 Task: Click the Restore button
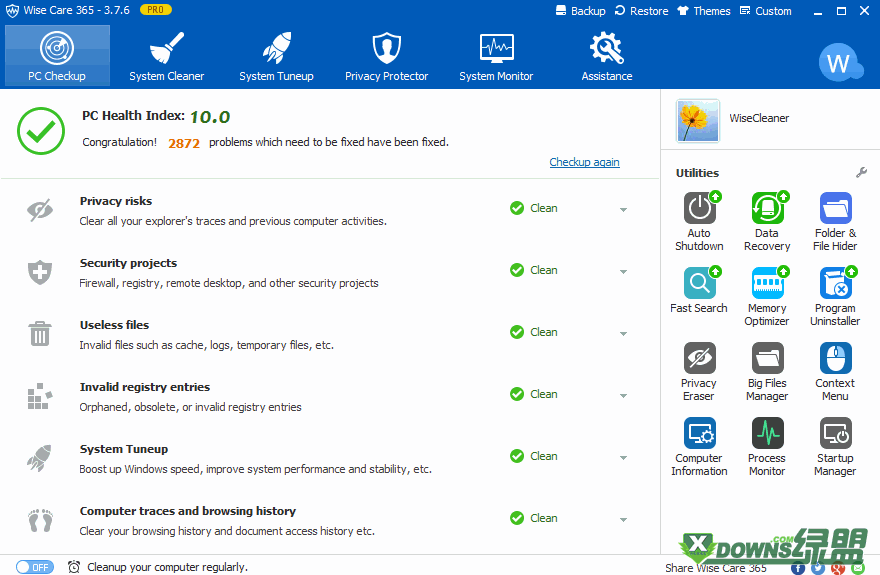click(641, 11)
